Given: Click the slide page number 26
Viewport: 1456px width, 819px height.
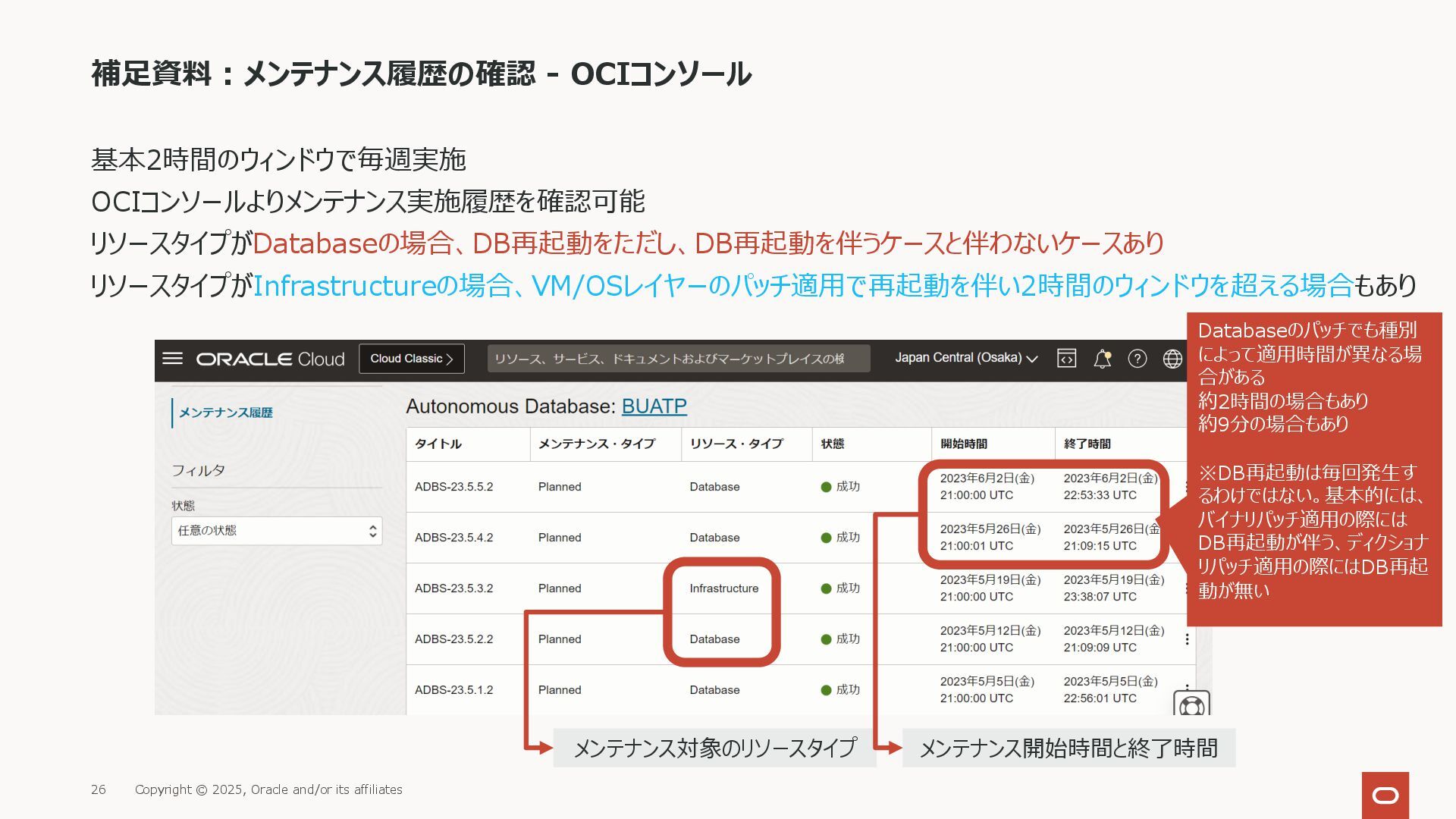Looking at the screenshot, I should point(99,789).
